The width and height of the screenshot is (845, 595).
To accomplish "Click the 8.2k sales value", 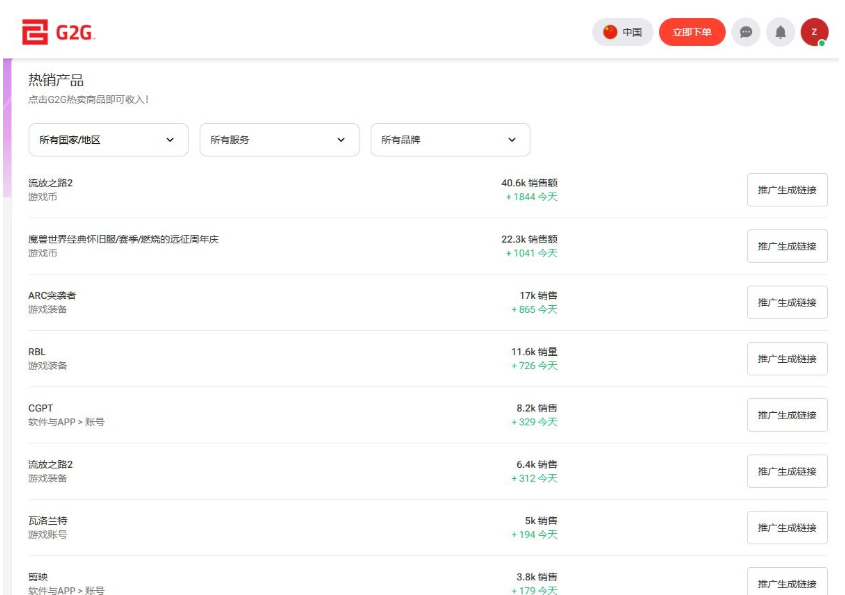I will pyautogui.click(x=537, y=408).
